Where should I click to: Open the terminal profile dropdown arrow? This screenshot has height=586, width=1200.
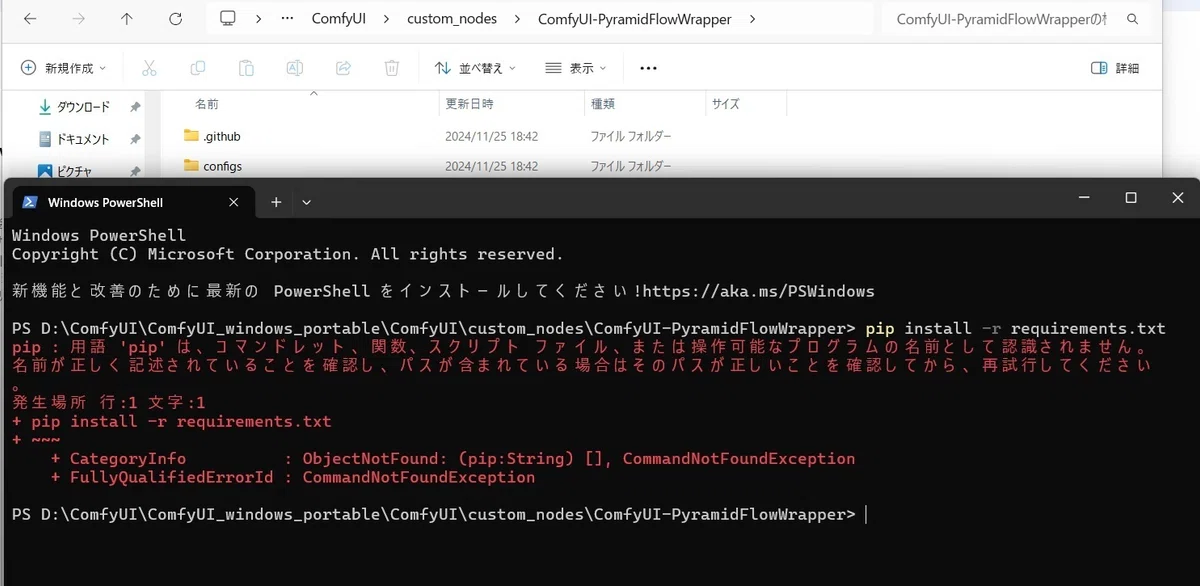(x=306, y=202)
